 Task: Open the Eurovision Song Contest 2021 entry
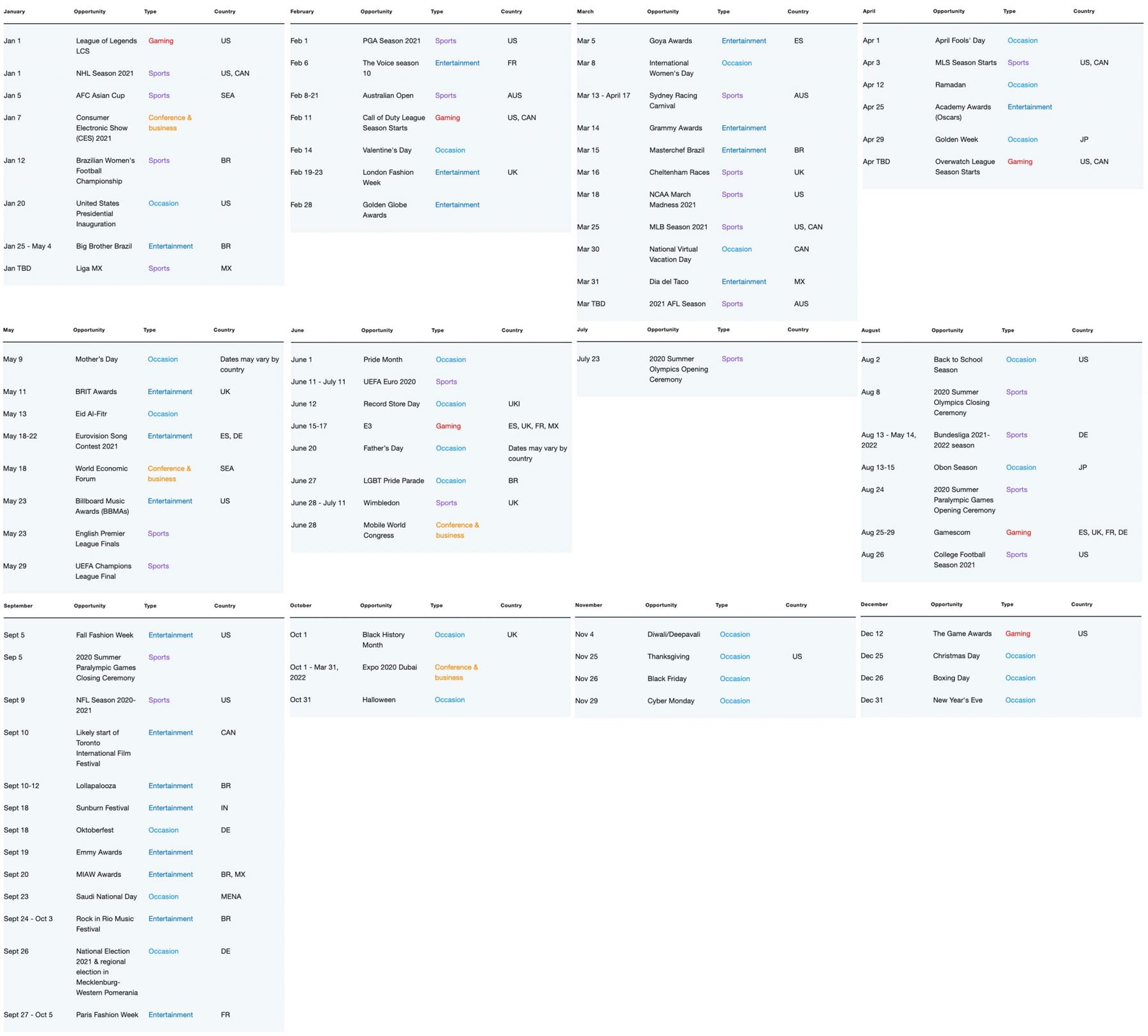(x=101, y=441)
